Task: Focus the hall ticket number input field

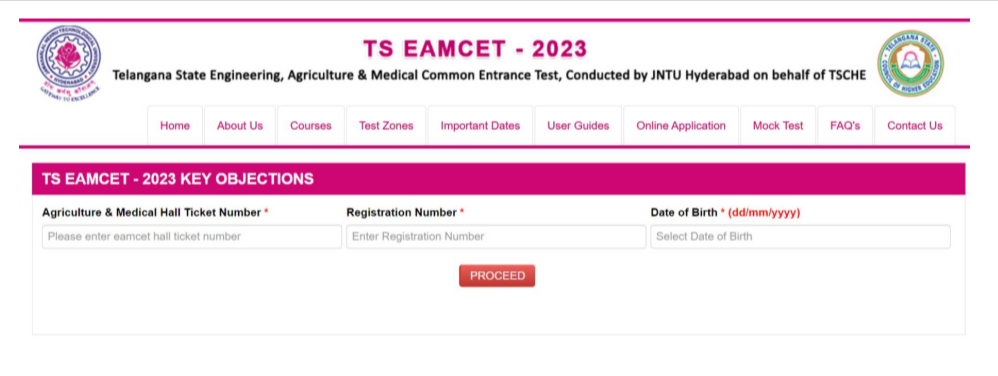Action: 192,237
